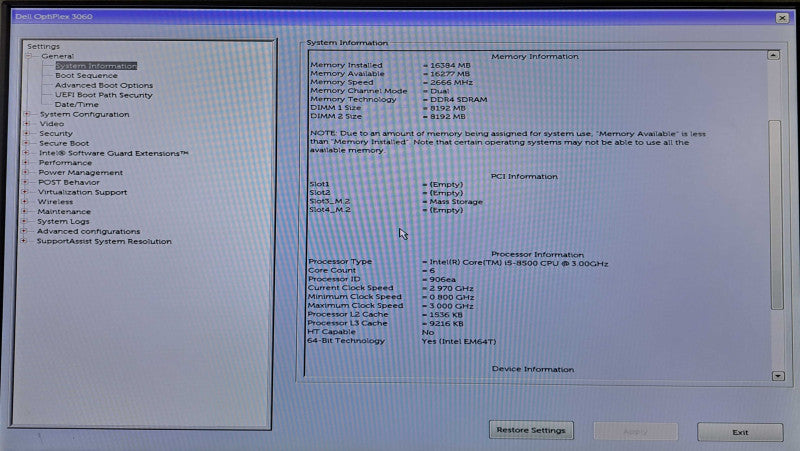Click the HT Capable No value

tap(428, 332)
